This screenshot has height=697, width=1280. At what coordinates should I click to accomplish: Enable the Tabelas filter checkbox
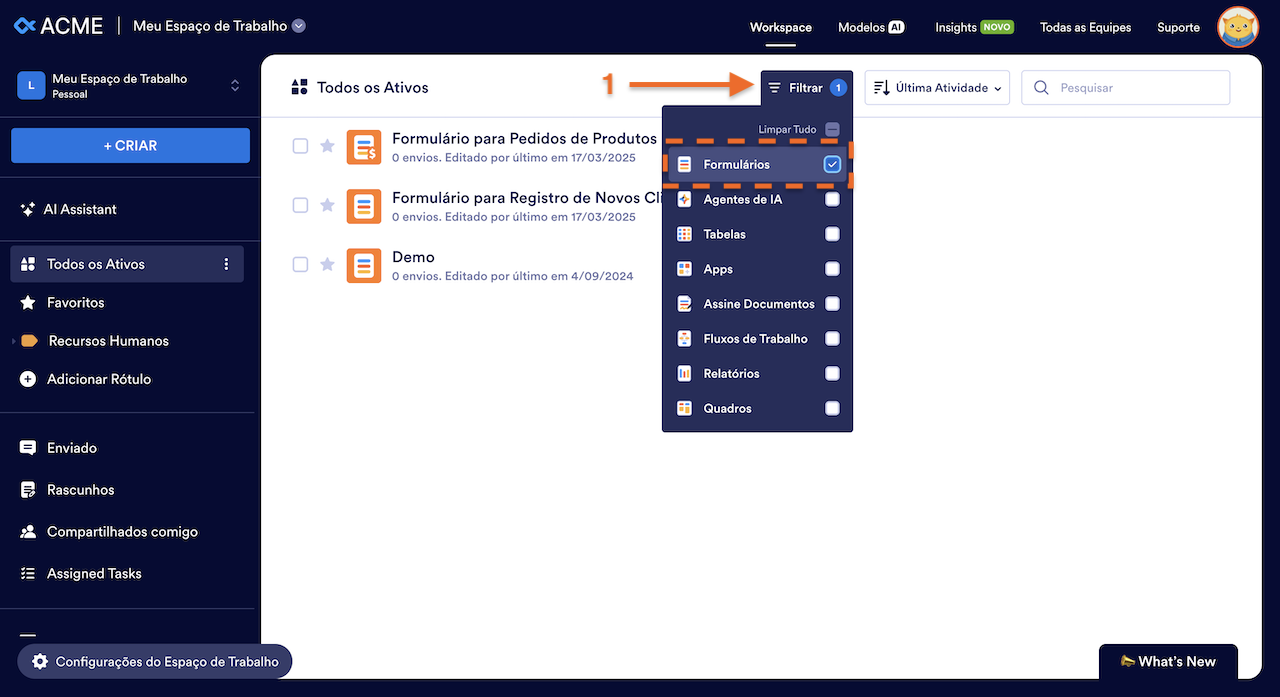(832, 234)
